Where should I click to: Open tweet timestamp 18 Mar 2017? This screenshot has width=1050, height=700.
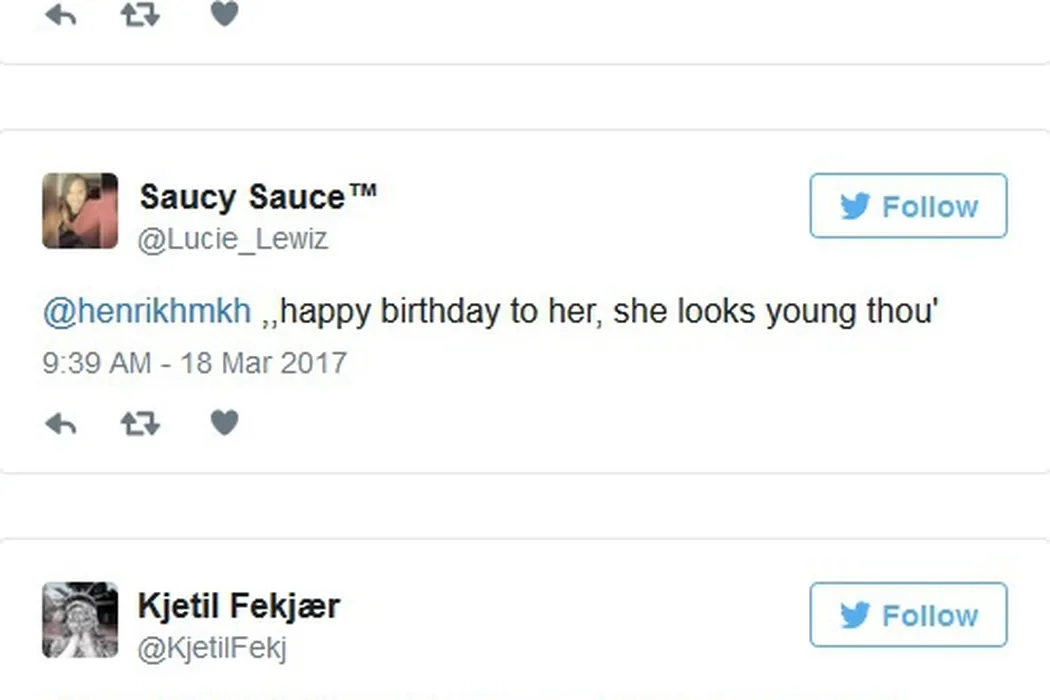pyautogui.click(x=195, y=362)
